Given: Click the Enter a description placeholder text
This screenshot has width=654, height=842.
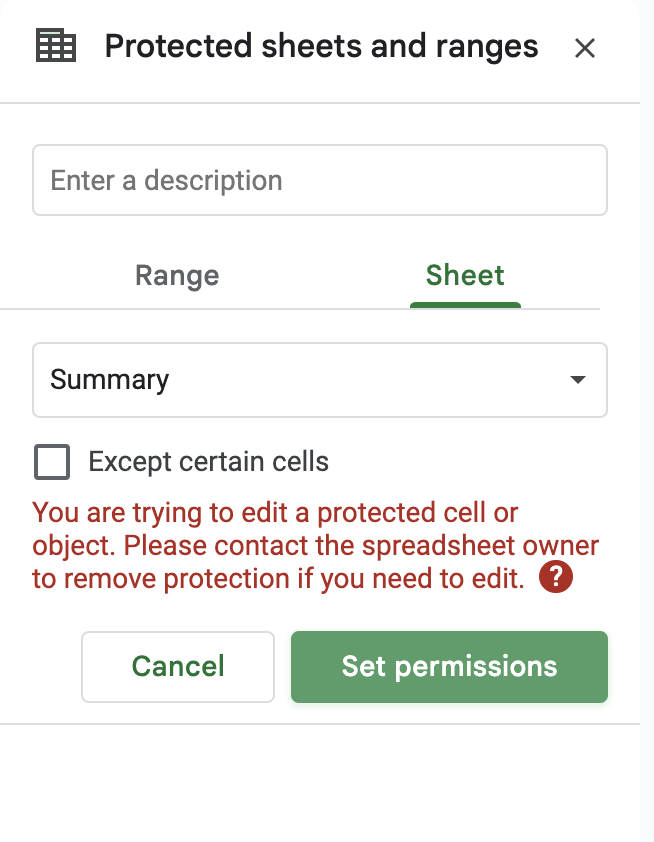Looking at the screenshot, I should point(166,181).
